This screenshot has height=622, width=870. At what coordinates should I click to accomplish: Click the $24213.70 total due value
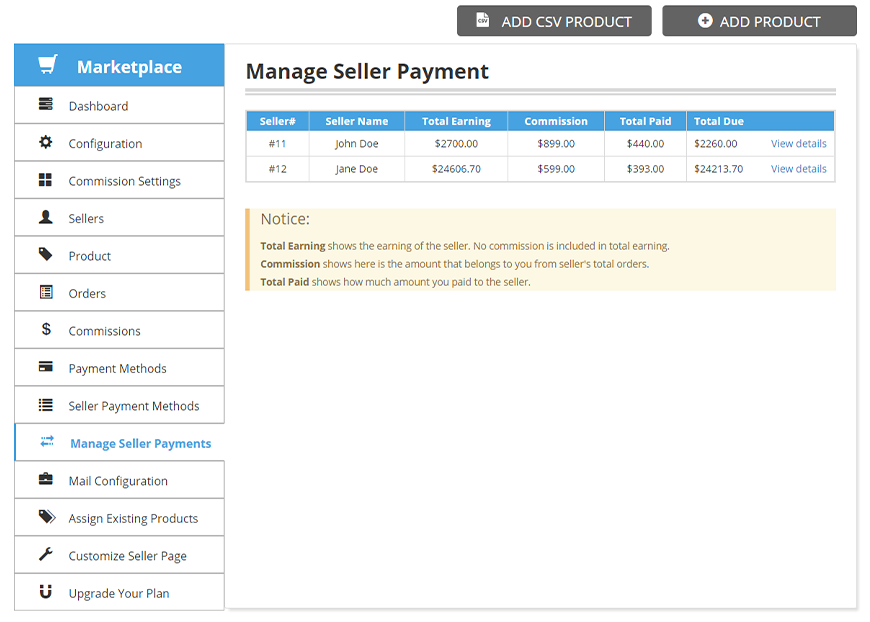coord(719,169)
